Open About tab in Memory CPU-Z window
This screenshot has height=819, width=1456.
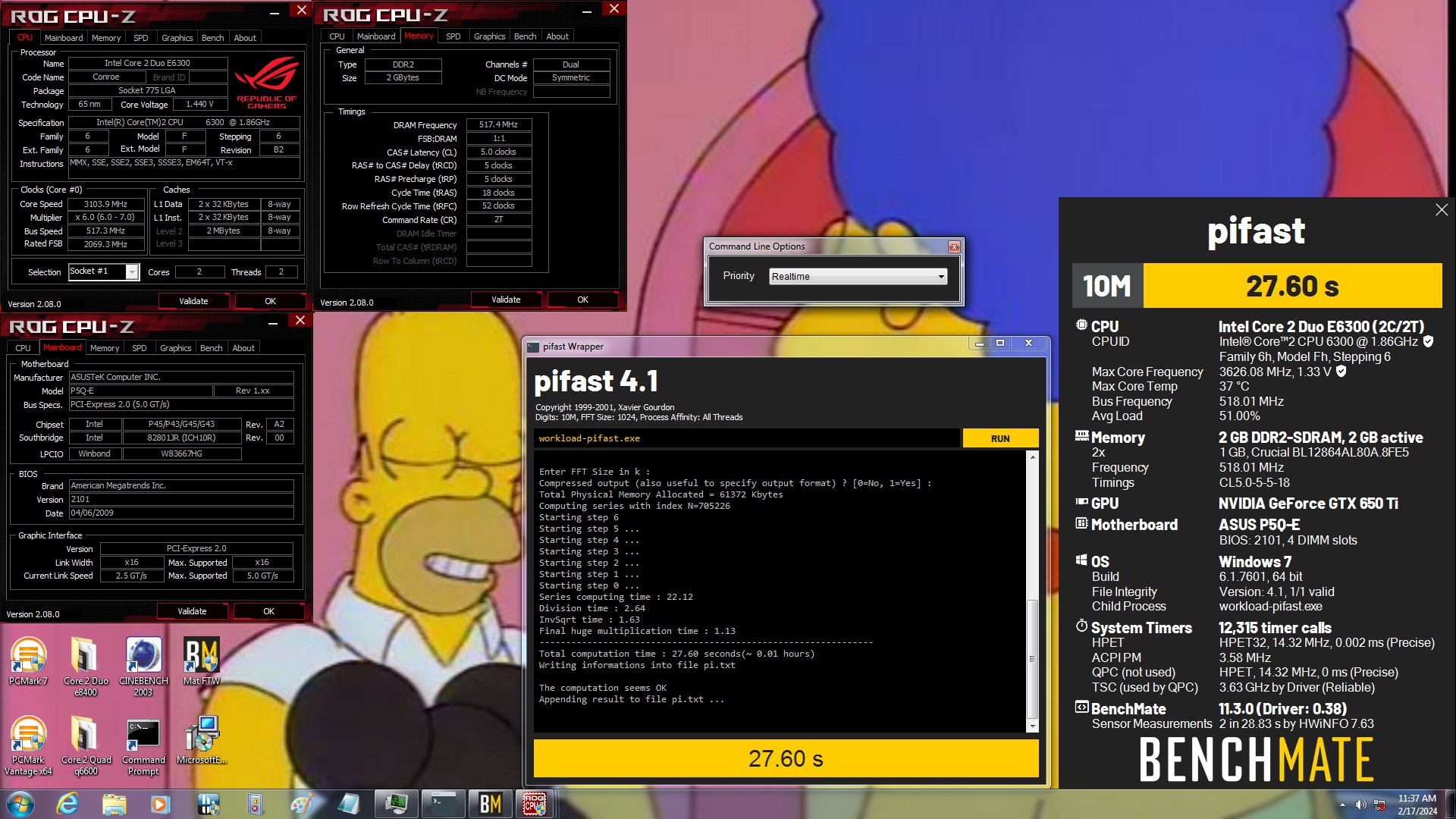(x=557, y=36)
